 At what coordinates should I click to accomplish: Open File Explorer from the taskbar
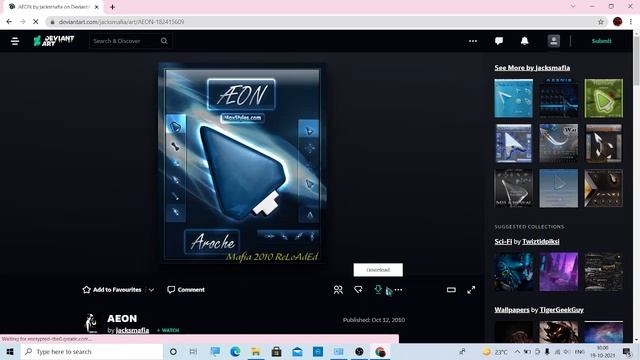tap(256, 351)
